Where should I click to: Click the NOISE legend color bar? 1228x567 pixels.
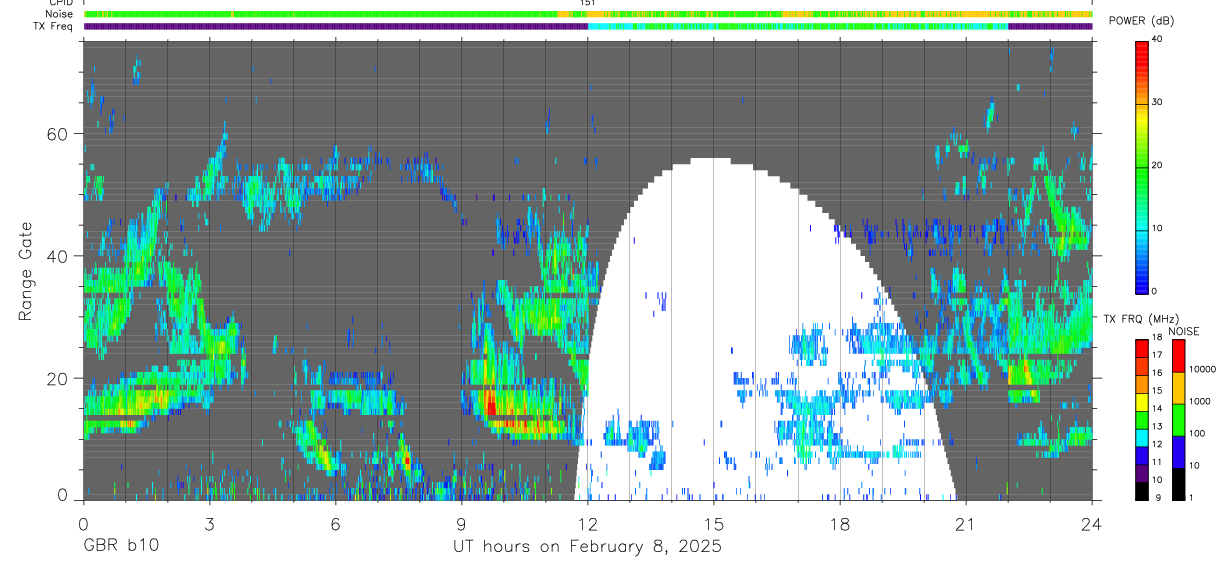point(1178,420)
